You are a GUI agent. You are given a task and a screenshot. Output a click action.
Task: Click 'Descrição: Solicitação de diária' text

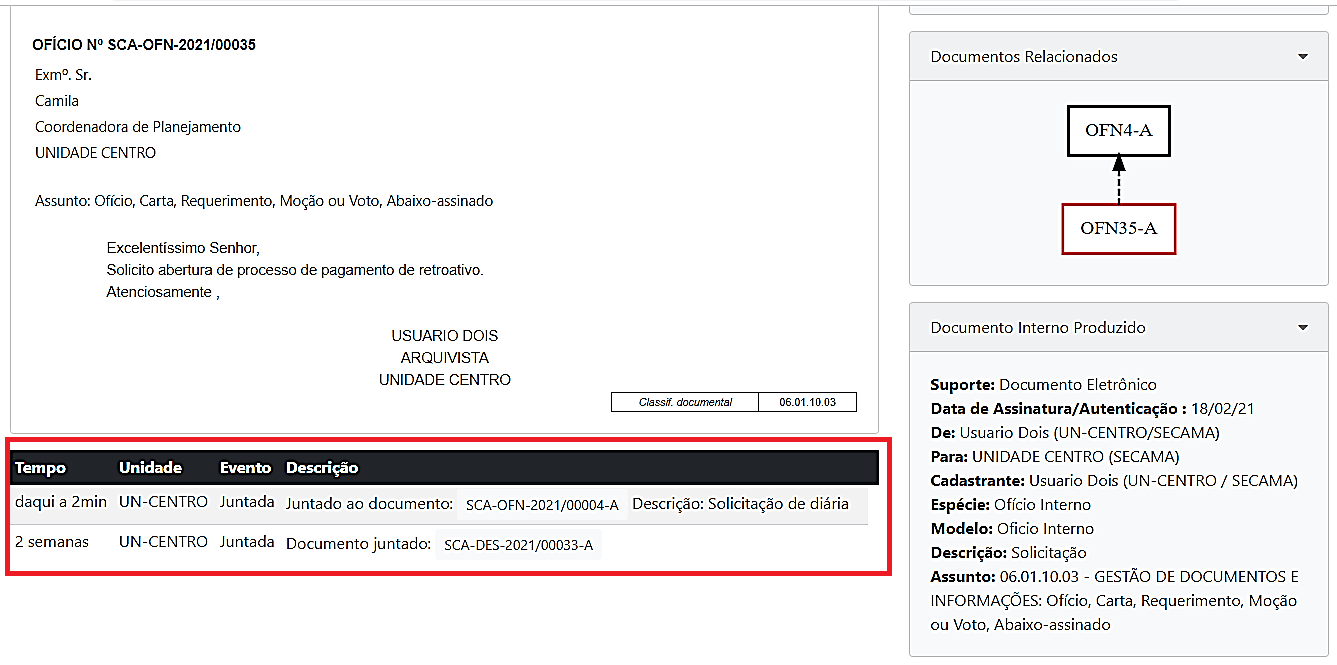740,504
